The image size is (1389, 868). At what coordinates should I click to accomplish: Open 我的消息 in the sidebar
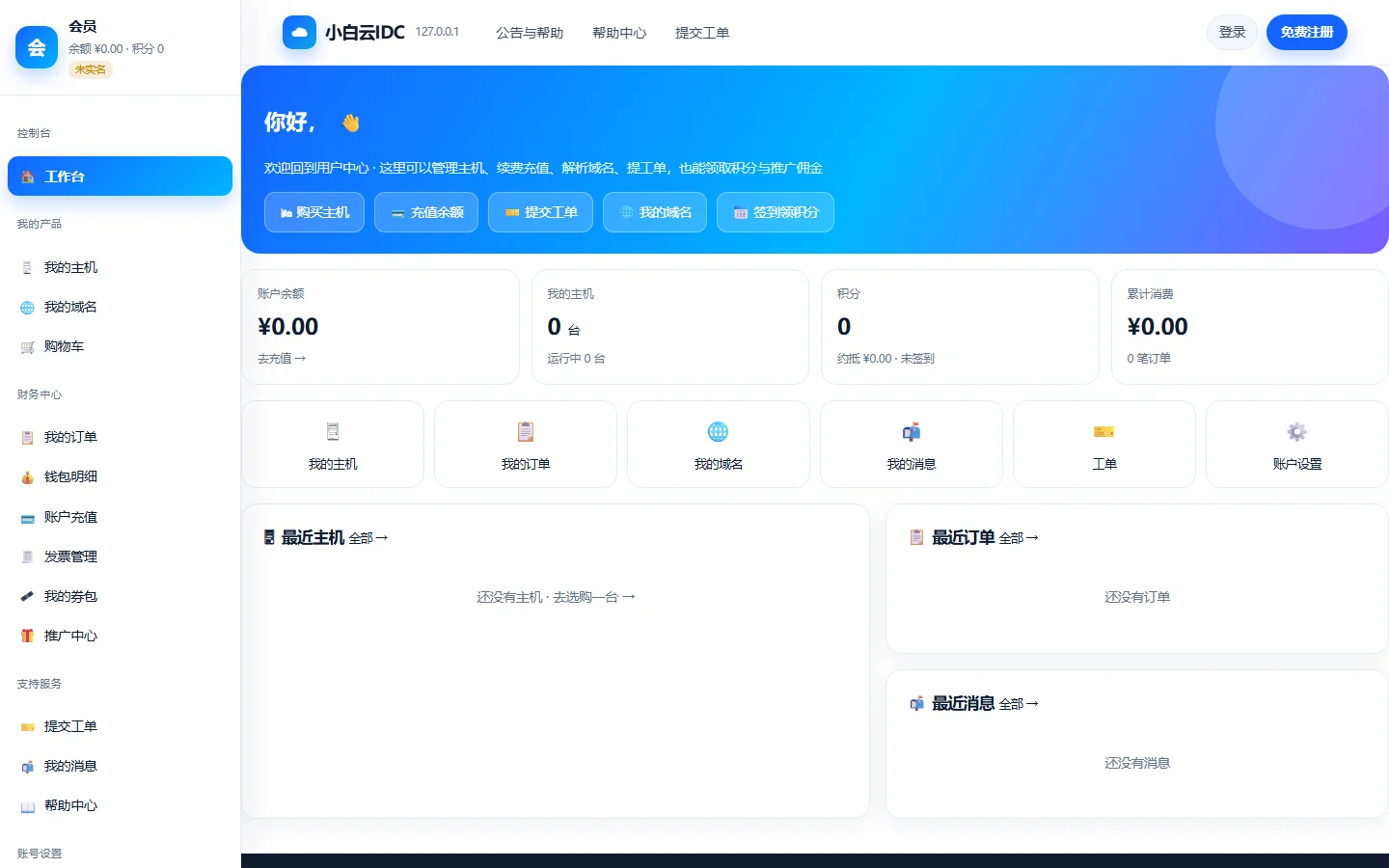pos(120,766)
